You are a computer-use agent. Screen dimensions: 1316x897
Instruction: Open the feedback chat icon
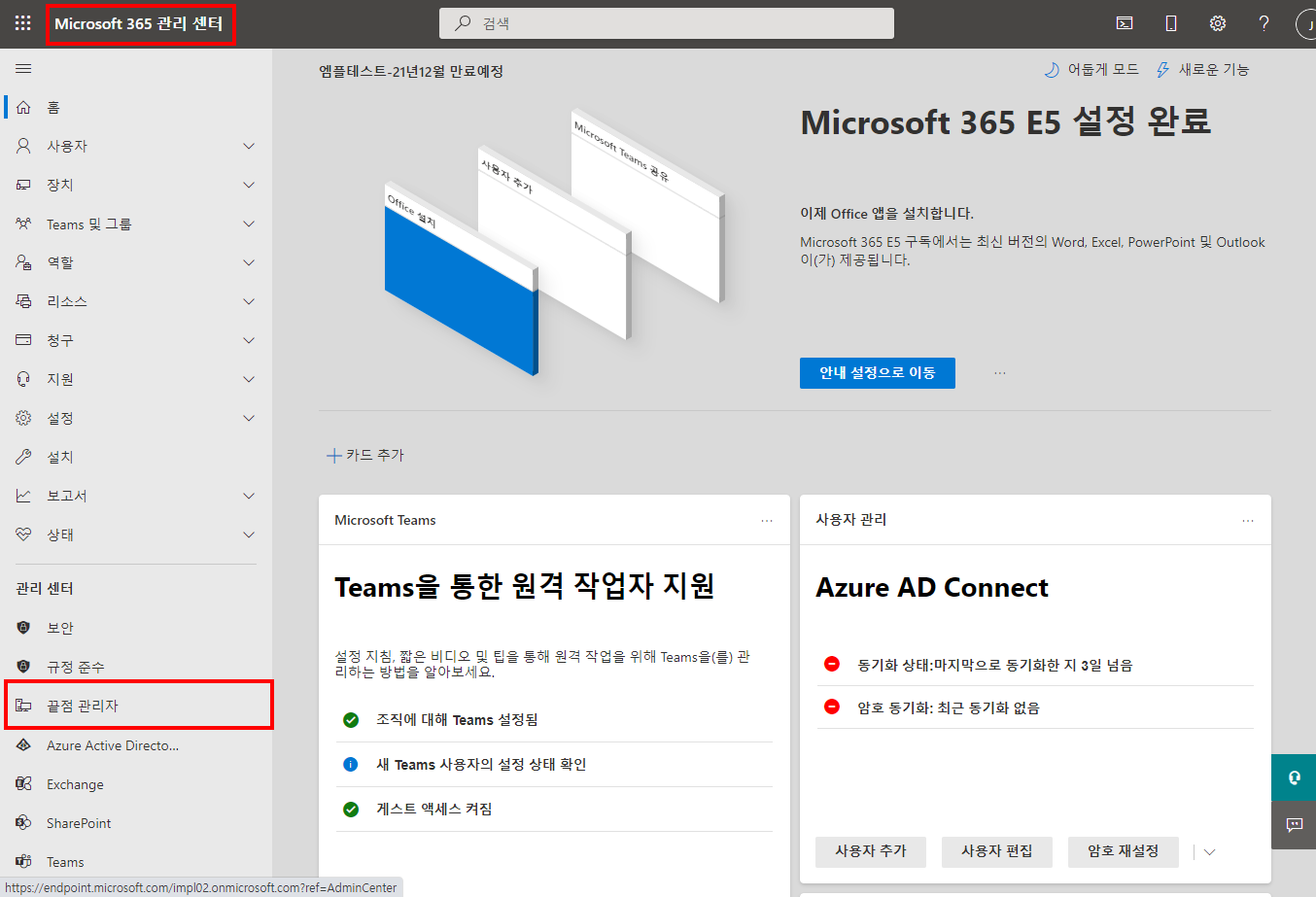[x=1294, y=825]
